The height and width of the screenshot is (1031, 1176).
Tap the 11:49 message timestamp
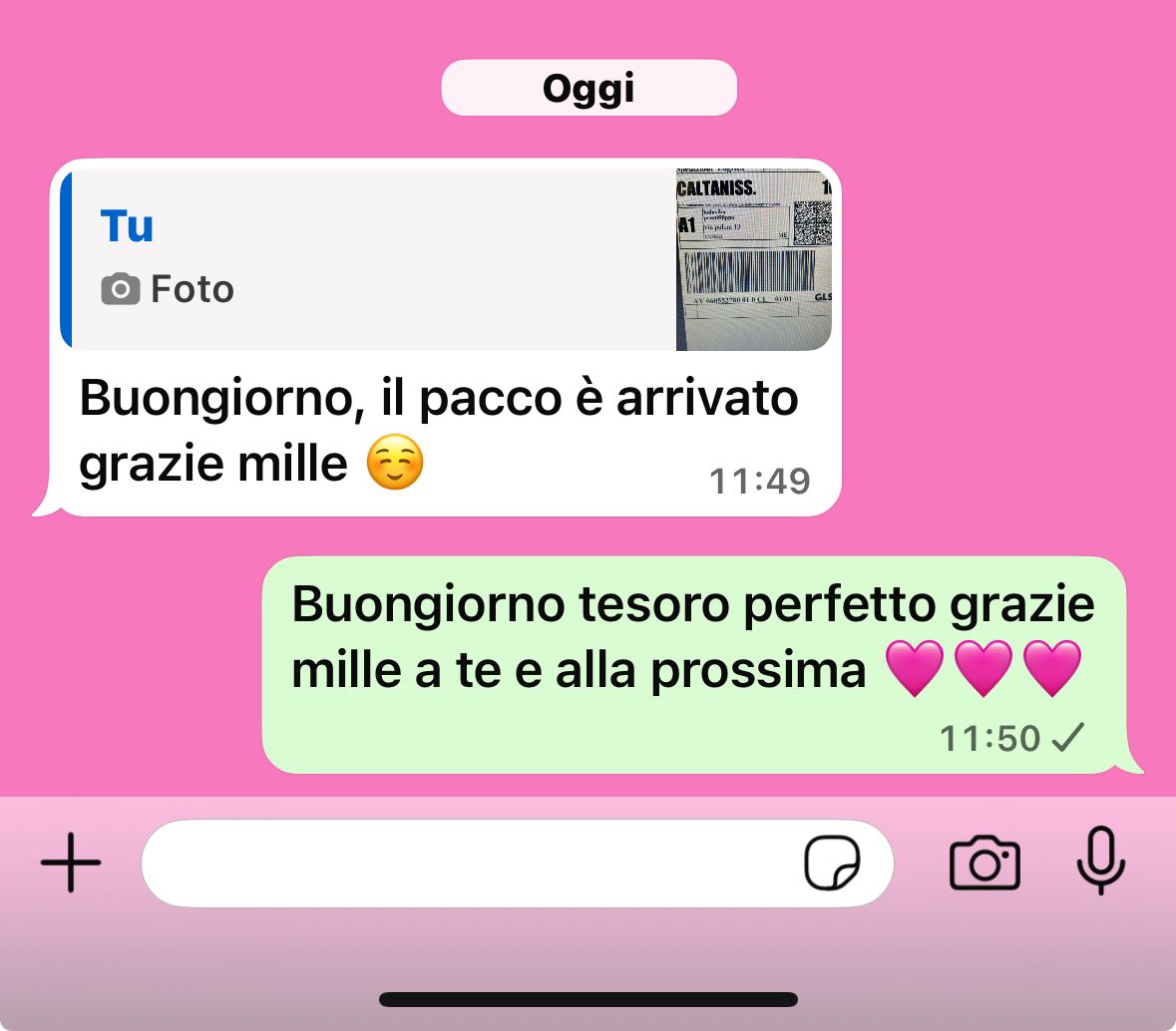pyautogui.click(x=760, y=481)
